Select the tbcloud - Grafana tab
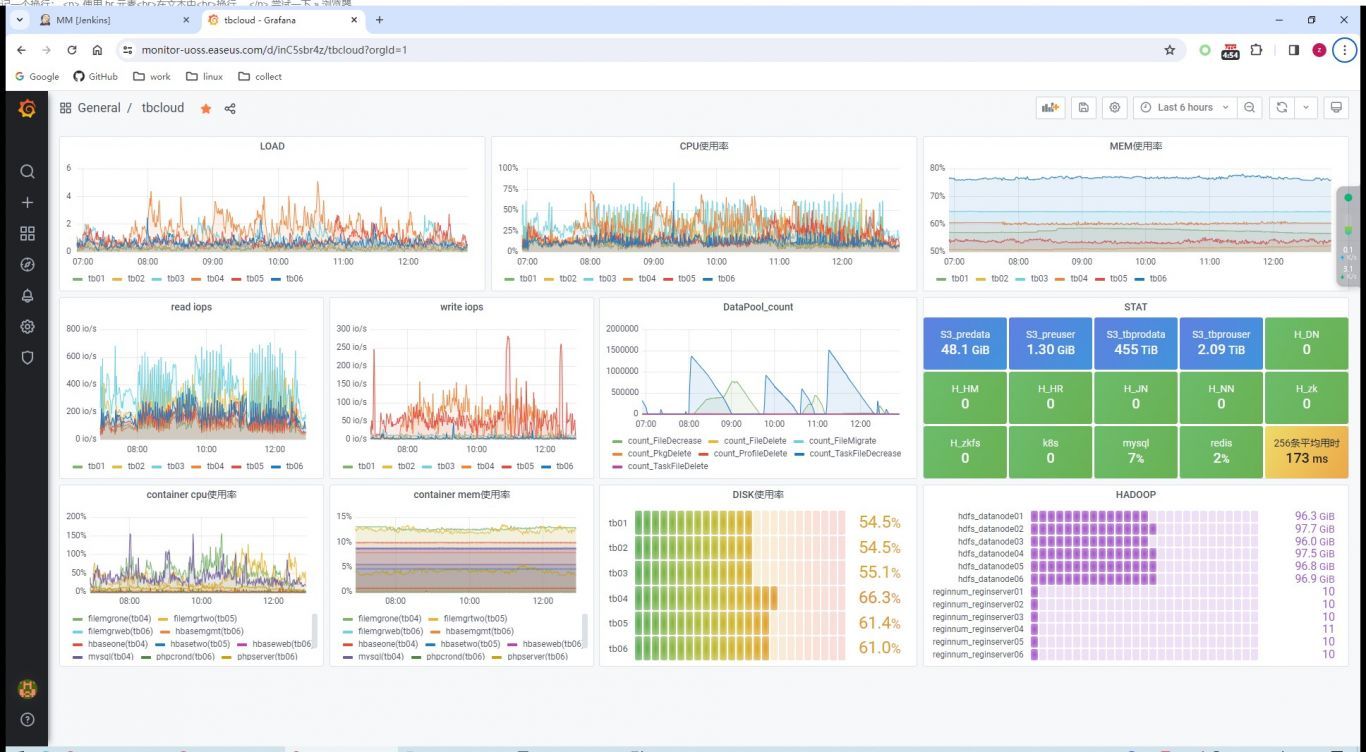This screenshot has width=1366, height=752. (x=284, y=20)
